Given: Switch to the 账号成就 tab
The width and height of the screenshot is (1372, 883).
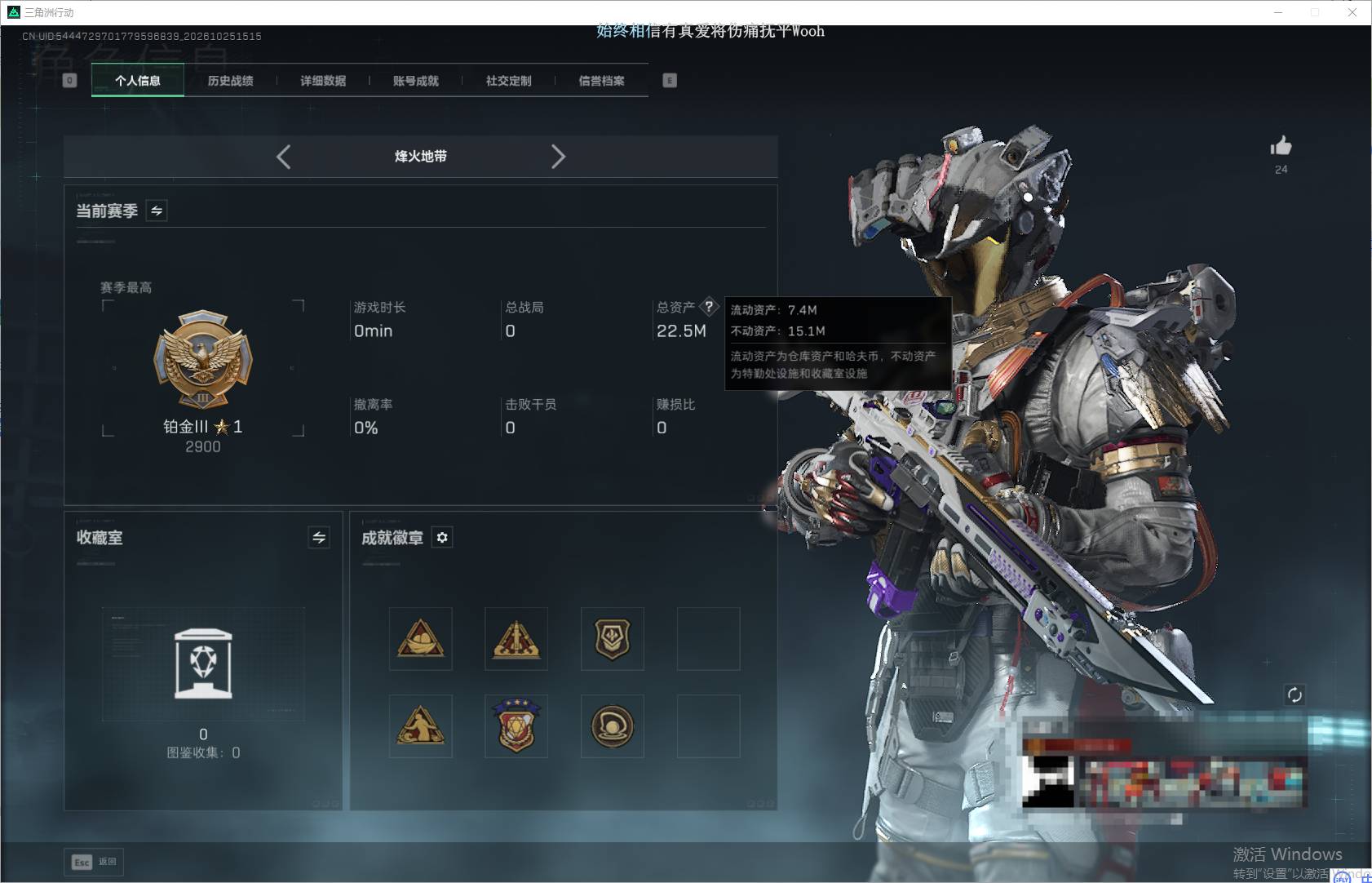Looking at the screenshot, I should coord(416,80).
